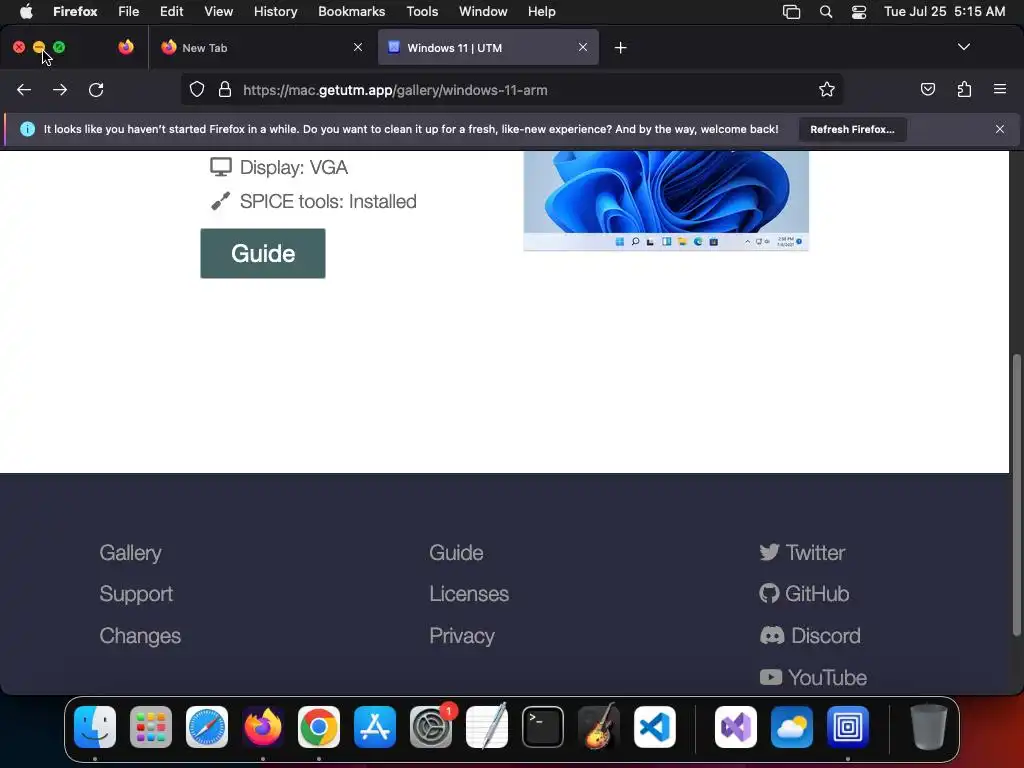This screenshot has width=1024, height=768.
Task: Close the New Tab tab
Action: [x=358, y=47]
